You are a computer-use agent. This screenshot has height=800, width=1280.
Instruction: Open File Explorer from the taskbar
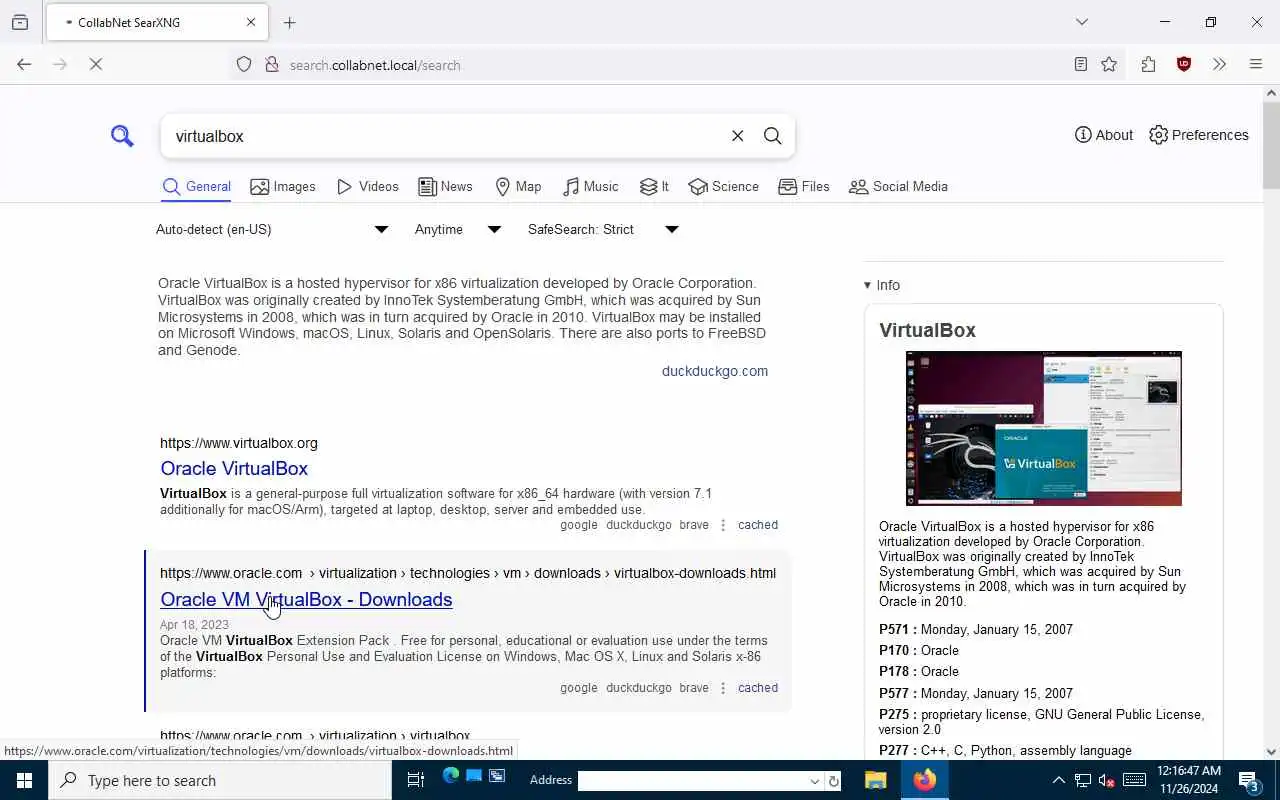(876, 780)
